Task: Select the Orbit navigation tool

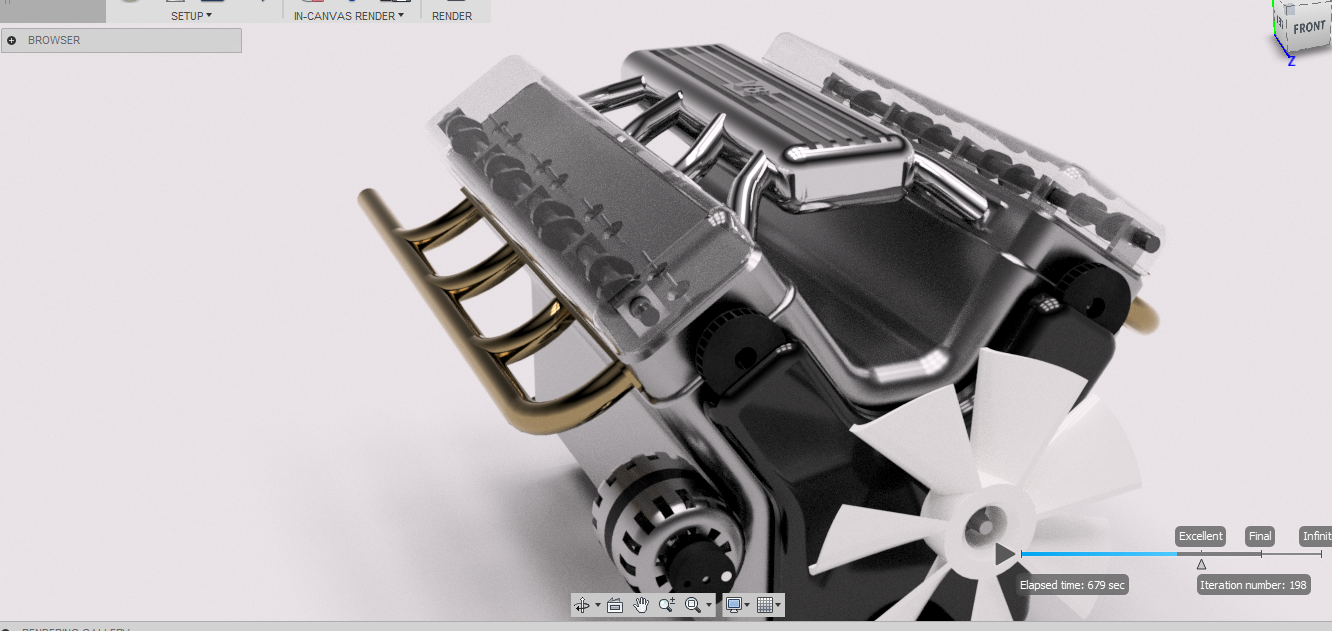Action: point(583,605)
